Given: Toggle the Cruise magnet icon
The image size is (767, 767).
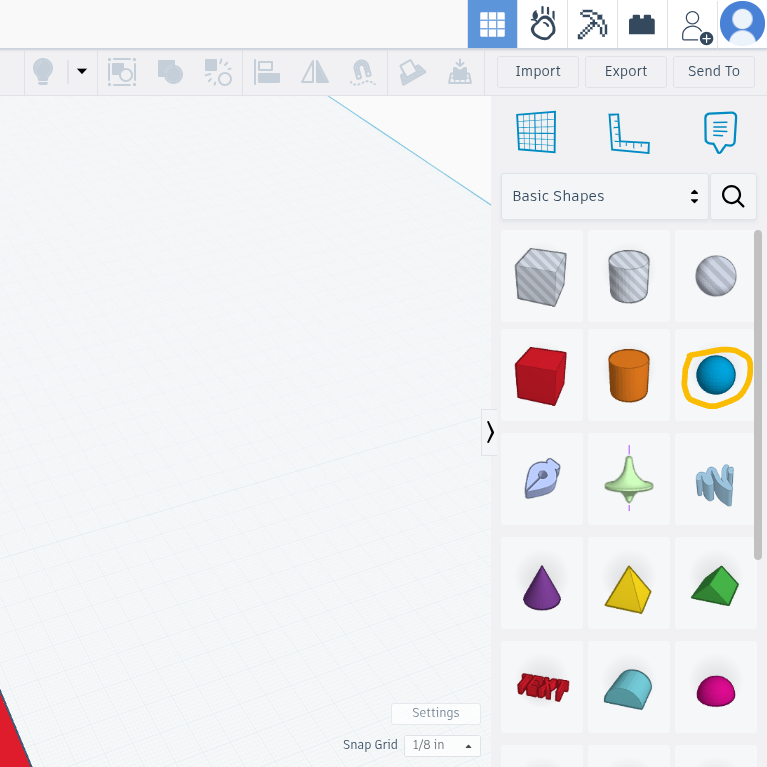Looking at the screenshot, I should (362, 72).
